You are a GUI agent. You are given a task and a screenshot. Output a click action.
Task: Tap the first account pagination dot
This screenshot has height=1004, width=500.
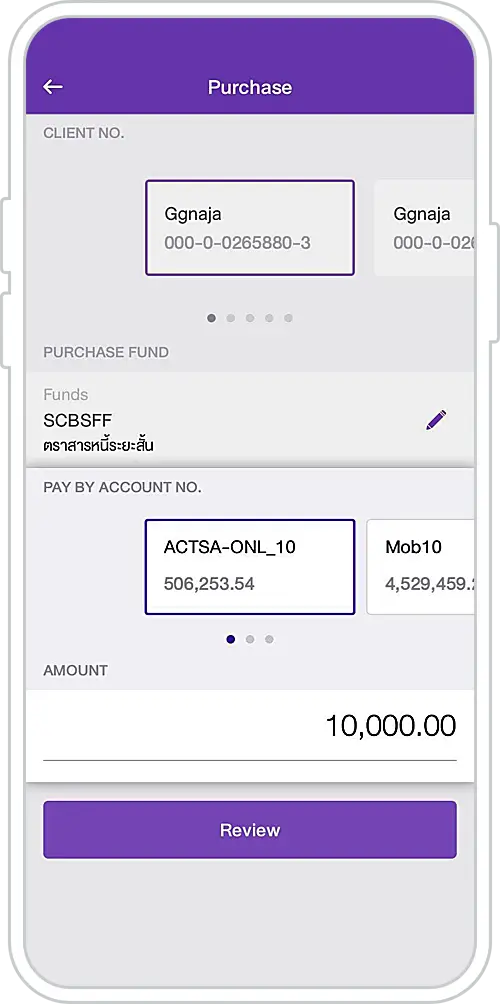click(230, 639)
